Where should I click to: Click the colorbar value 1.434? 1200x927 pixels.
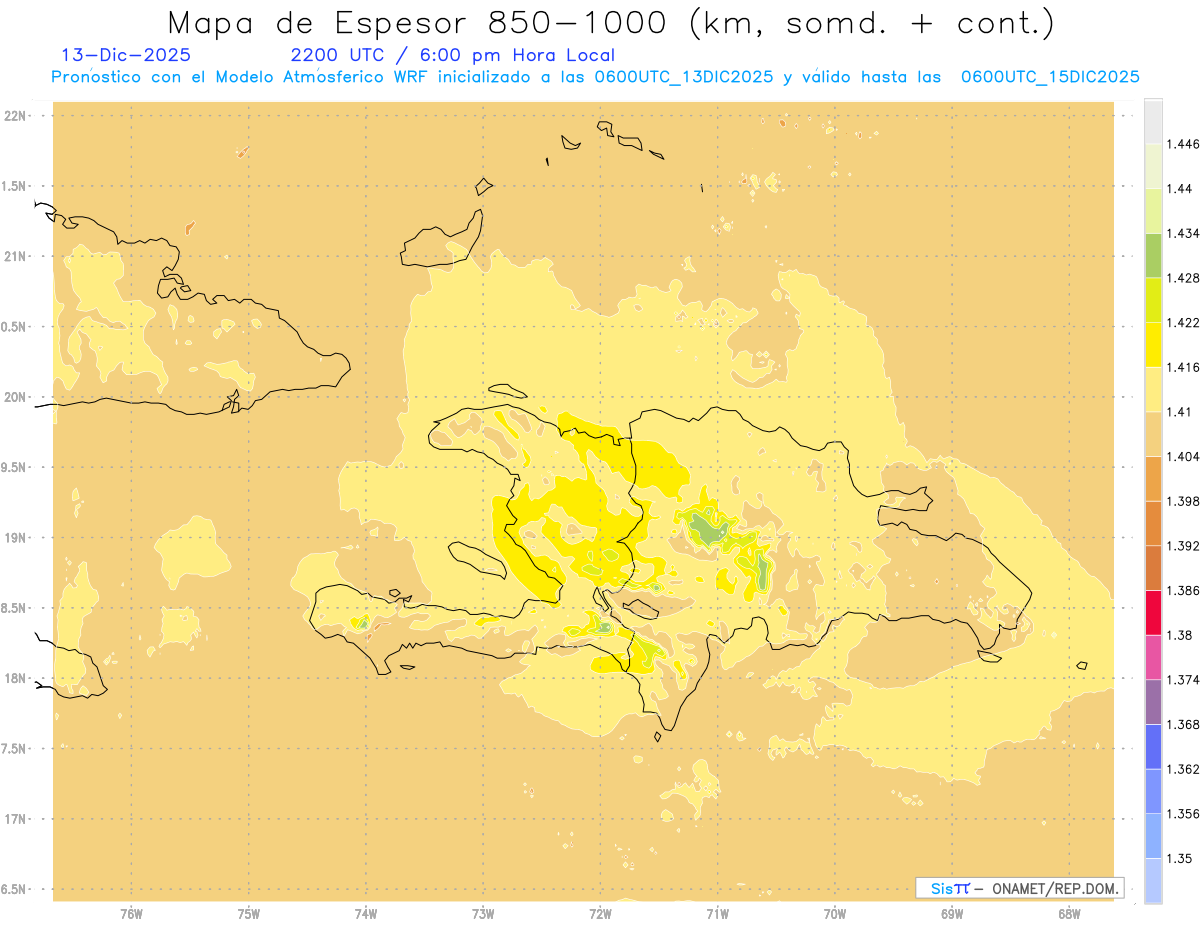[1182, 233]
